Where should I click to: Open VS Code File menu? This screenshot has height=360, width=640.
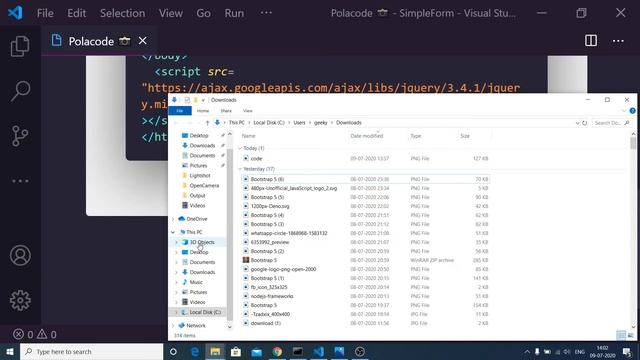(45, 13)
